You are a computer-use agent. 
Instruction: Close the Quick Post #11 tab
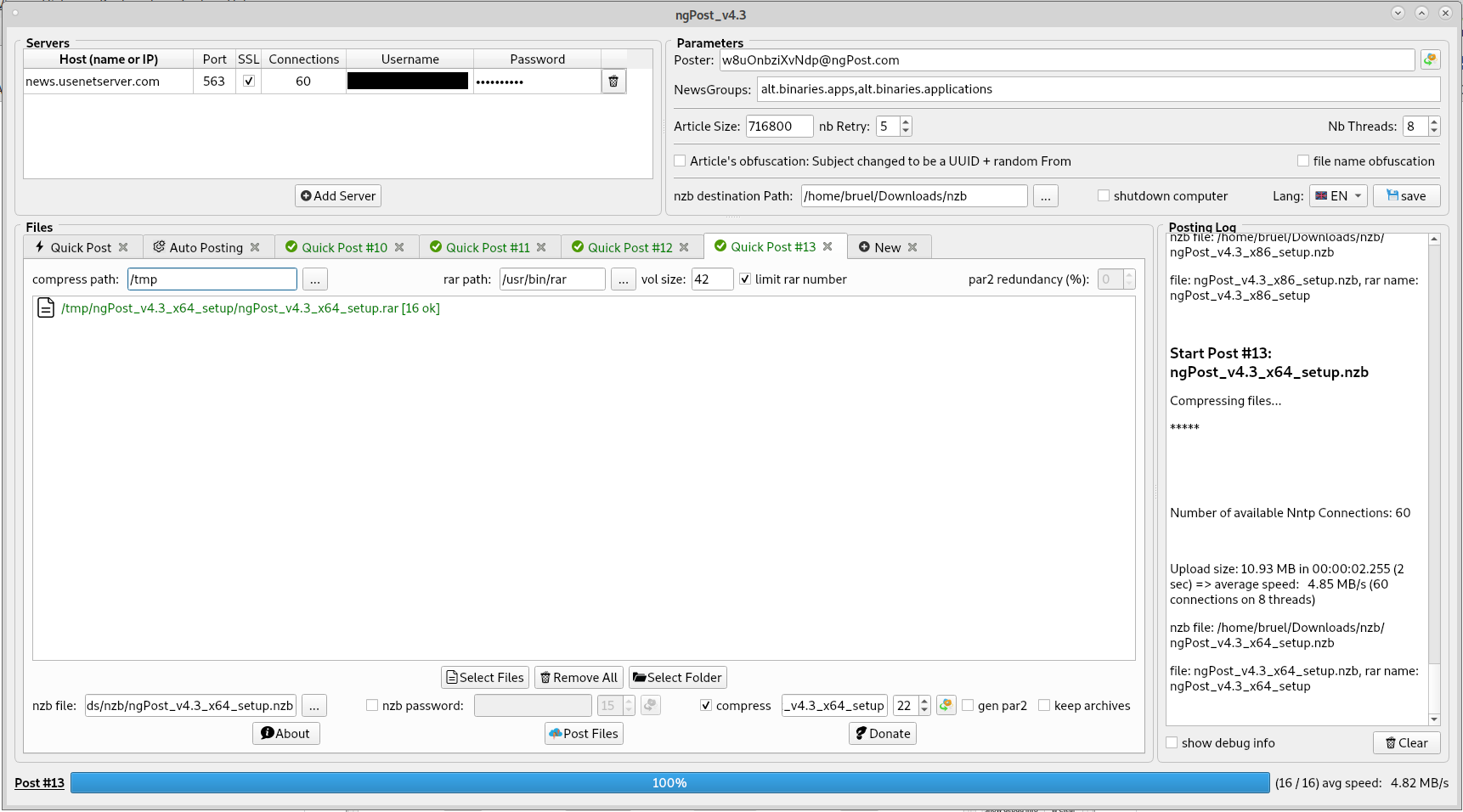541,247
